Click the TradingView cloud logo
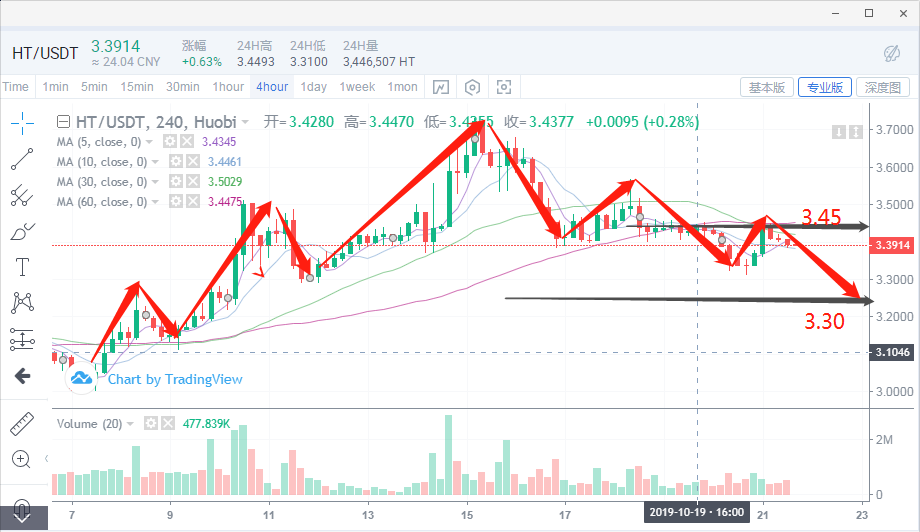This screenshot has width=920, height=532. [x=82, y=378]
